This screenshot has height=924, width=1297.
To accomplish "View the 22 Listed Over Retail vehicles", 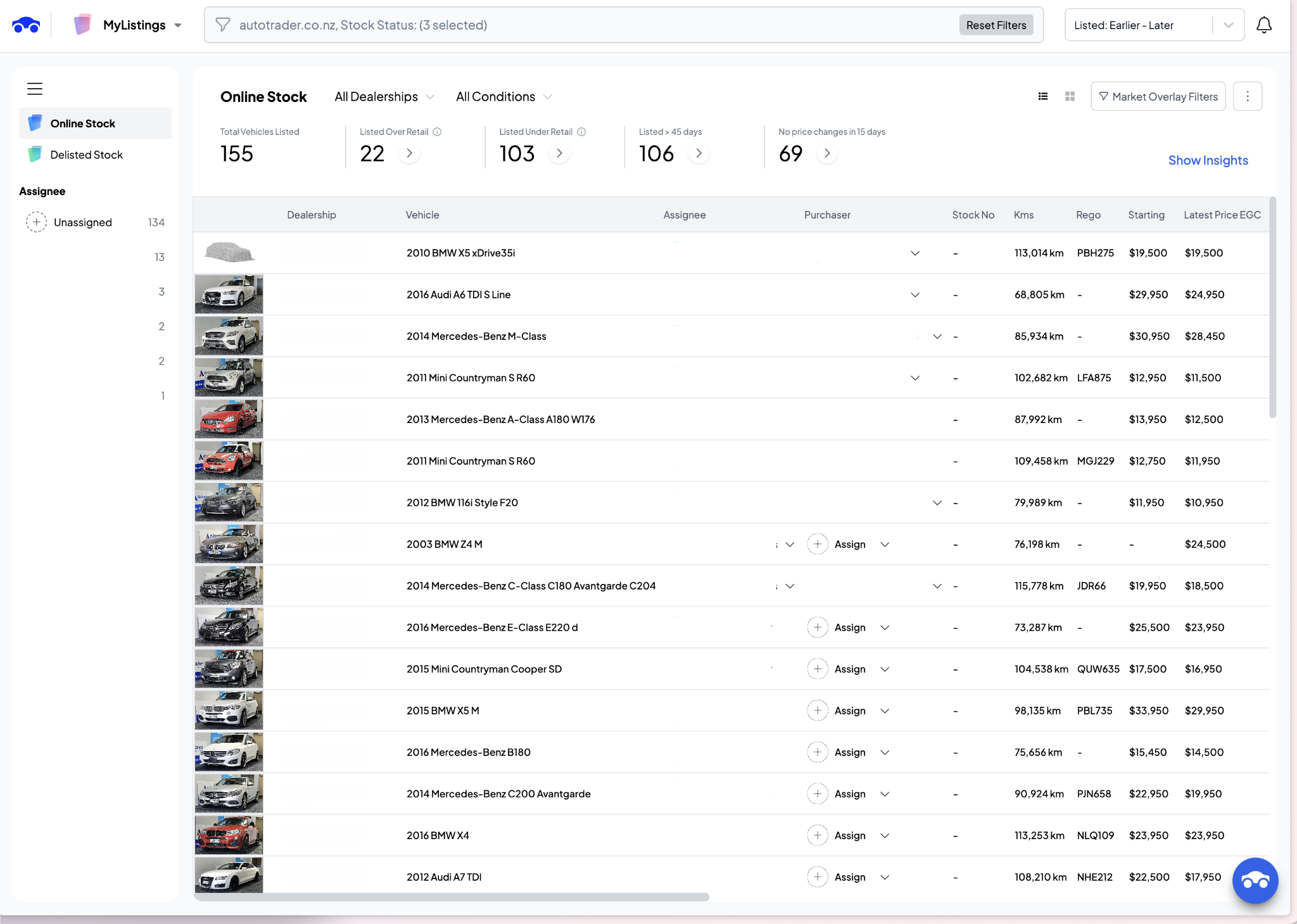I will pyautogui.click(x=410, y=153).
